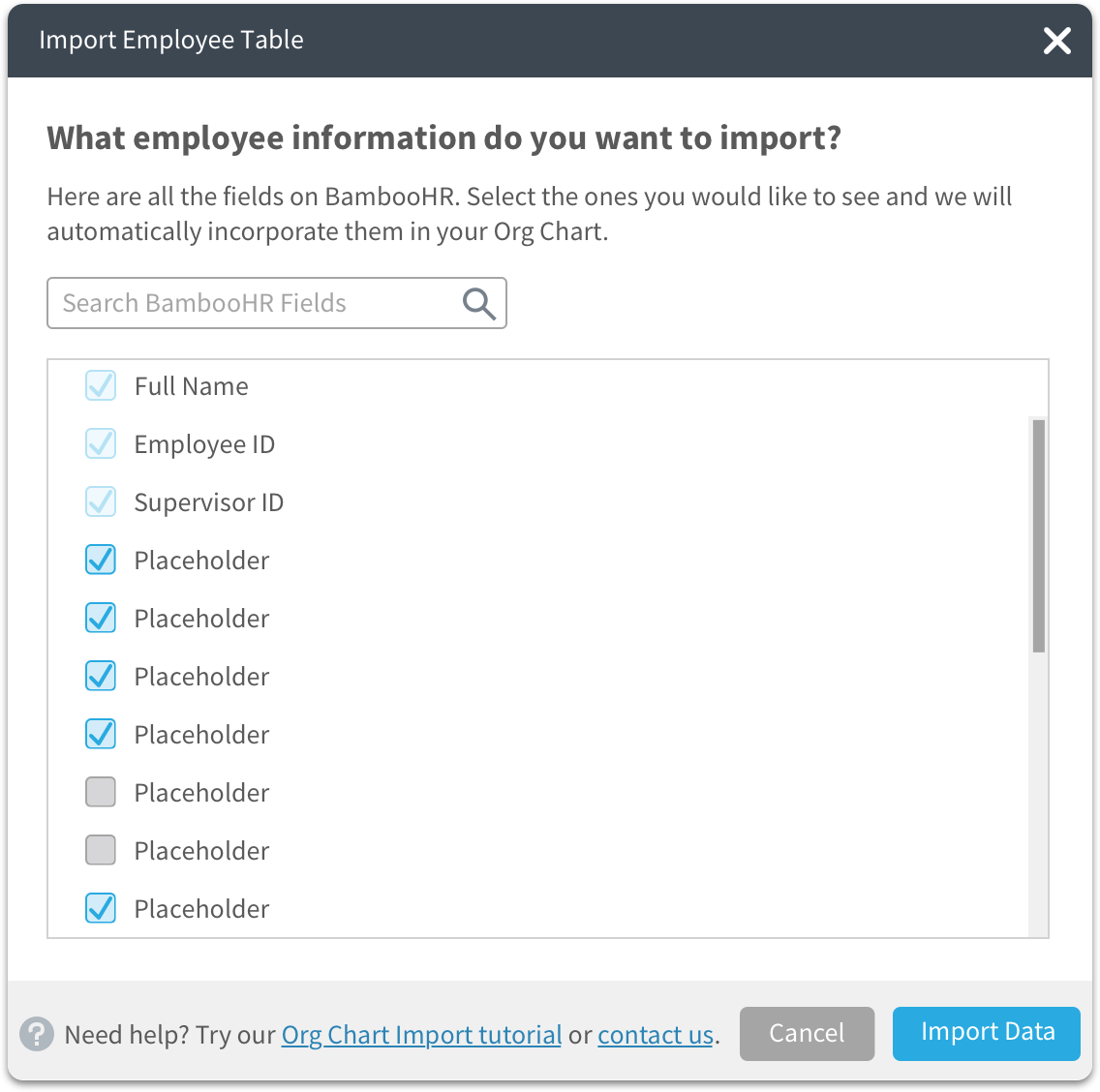Click the Cancel button
The width and height of the screenshot is (1100, 1092).
tap(807, 1033)
